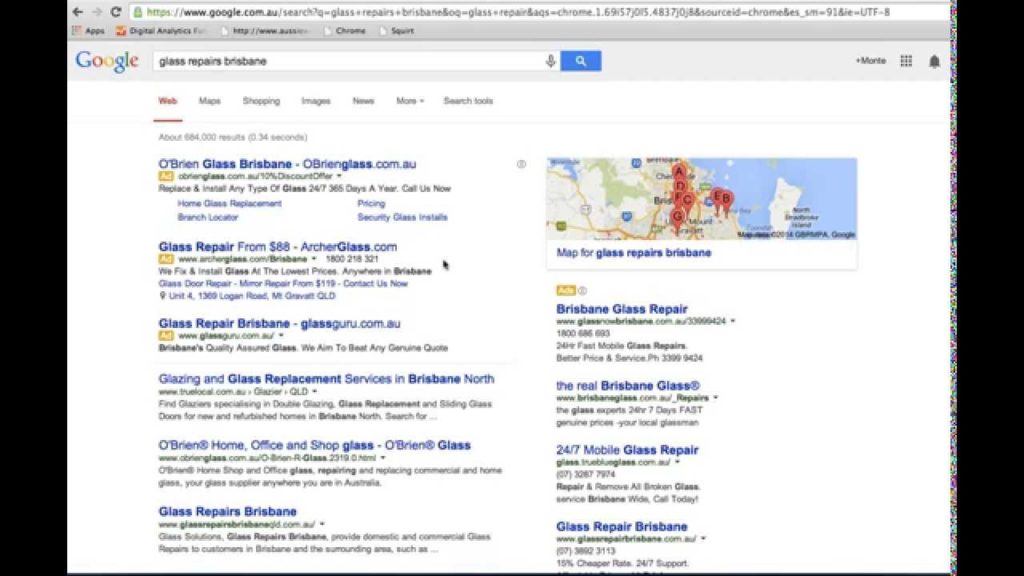This screenshot has width=1024, height=576.
Task: Expand the arrow next to the glass.trueblueglass.com.au URL
Action: 677,462
